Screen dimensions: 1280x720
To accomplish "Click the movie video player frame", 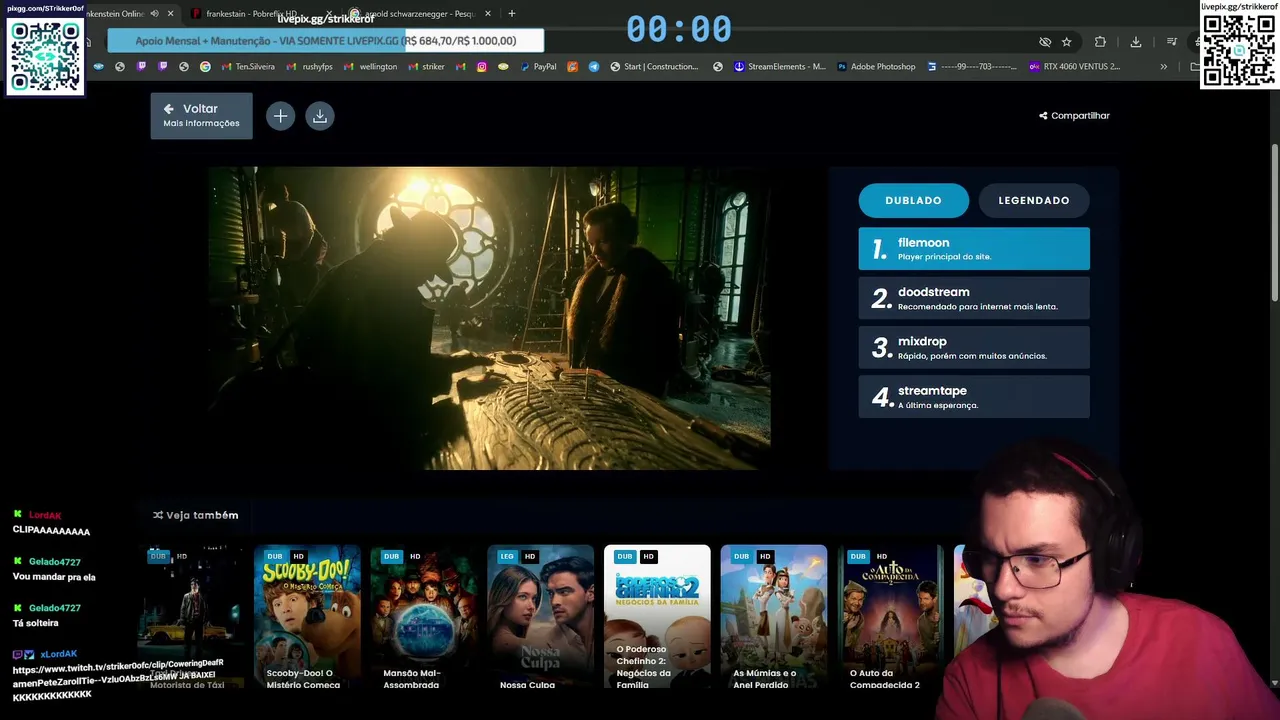I will point(490,318).
